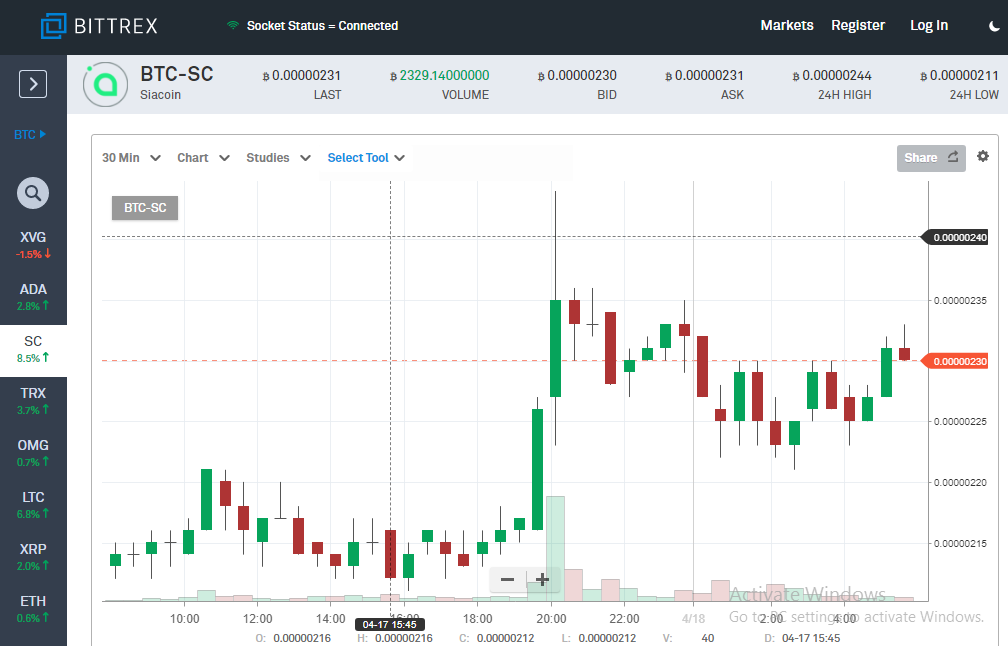
Task: Select XVG market in sidebar
Action: 33,246
